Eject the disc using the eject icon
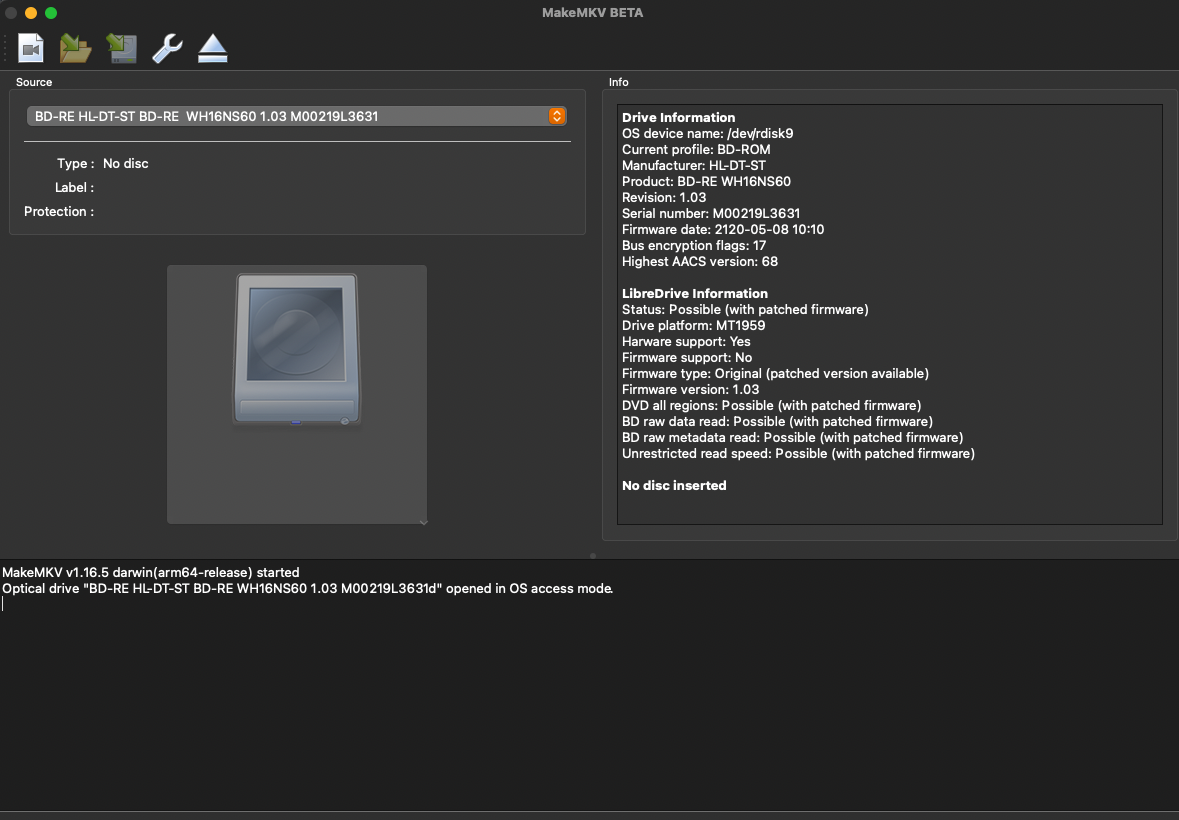 pyautogui.click(x=211, y=47)
